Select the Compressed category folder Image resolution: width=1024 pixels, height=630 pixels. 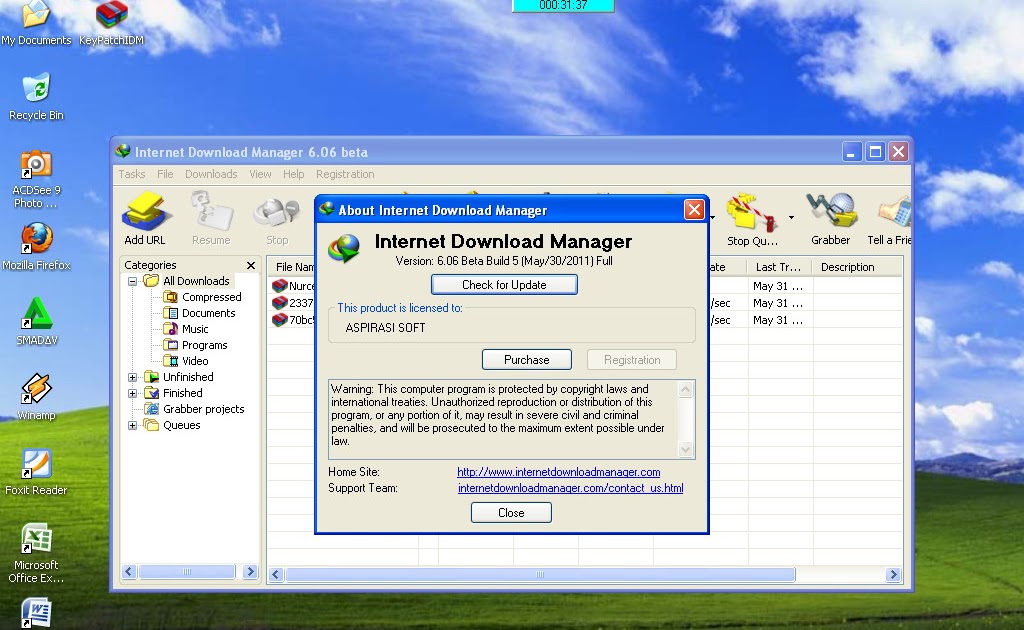pyautogui.click(x=202, y=297)
